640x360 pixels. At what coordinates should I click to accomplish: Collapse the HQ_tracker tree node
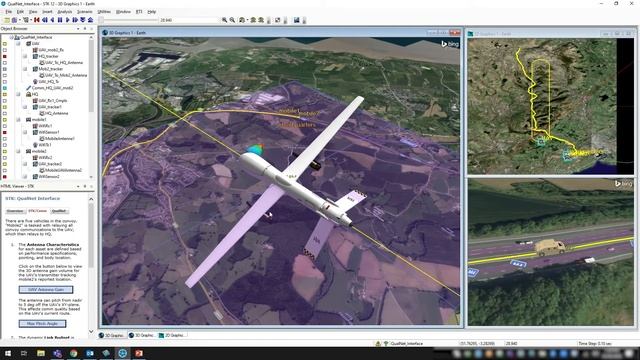click(x=25, y=56)
